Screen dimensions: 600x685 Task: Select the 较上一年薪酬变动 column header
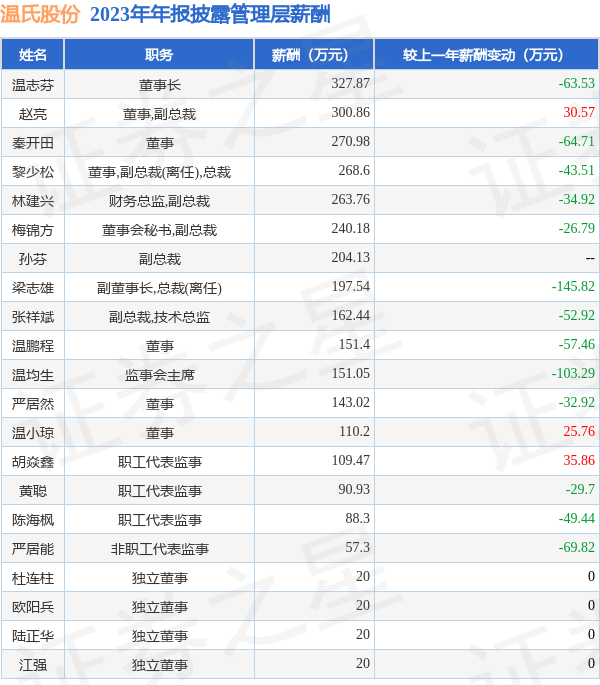pos(486,55)
